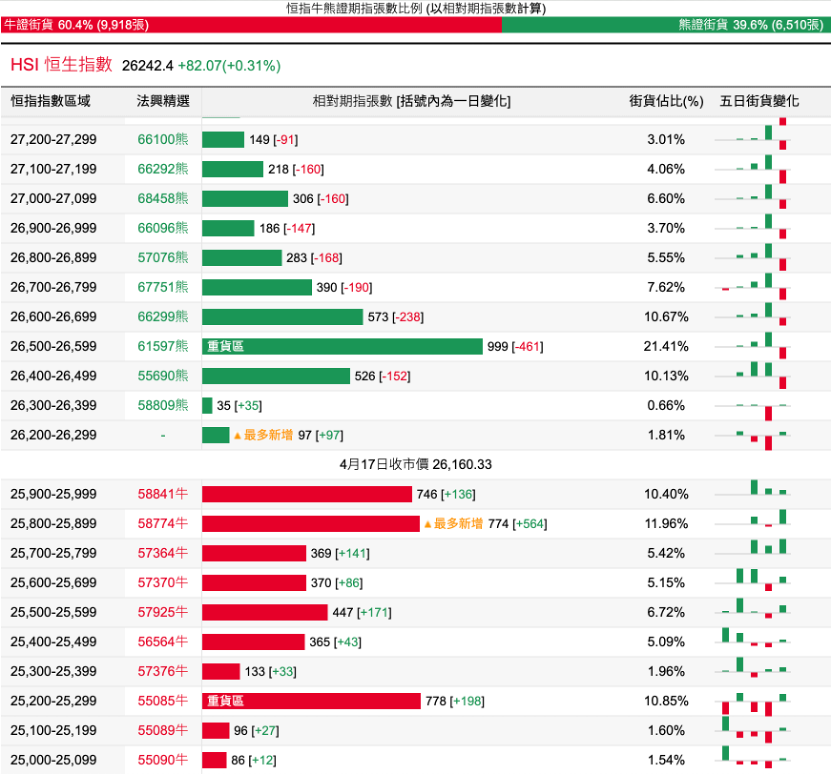Open five-day chart for 26,400-26,499 row
832x774 pixels.
click(x=753, y=376)
